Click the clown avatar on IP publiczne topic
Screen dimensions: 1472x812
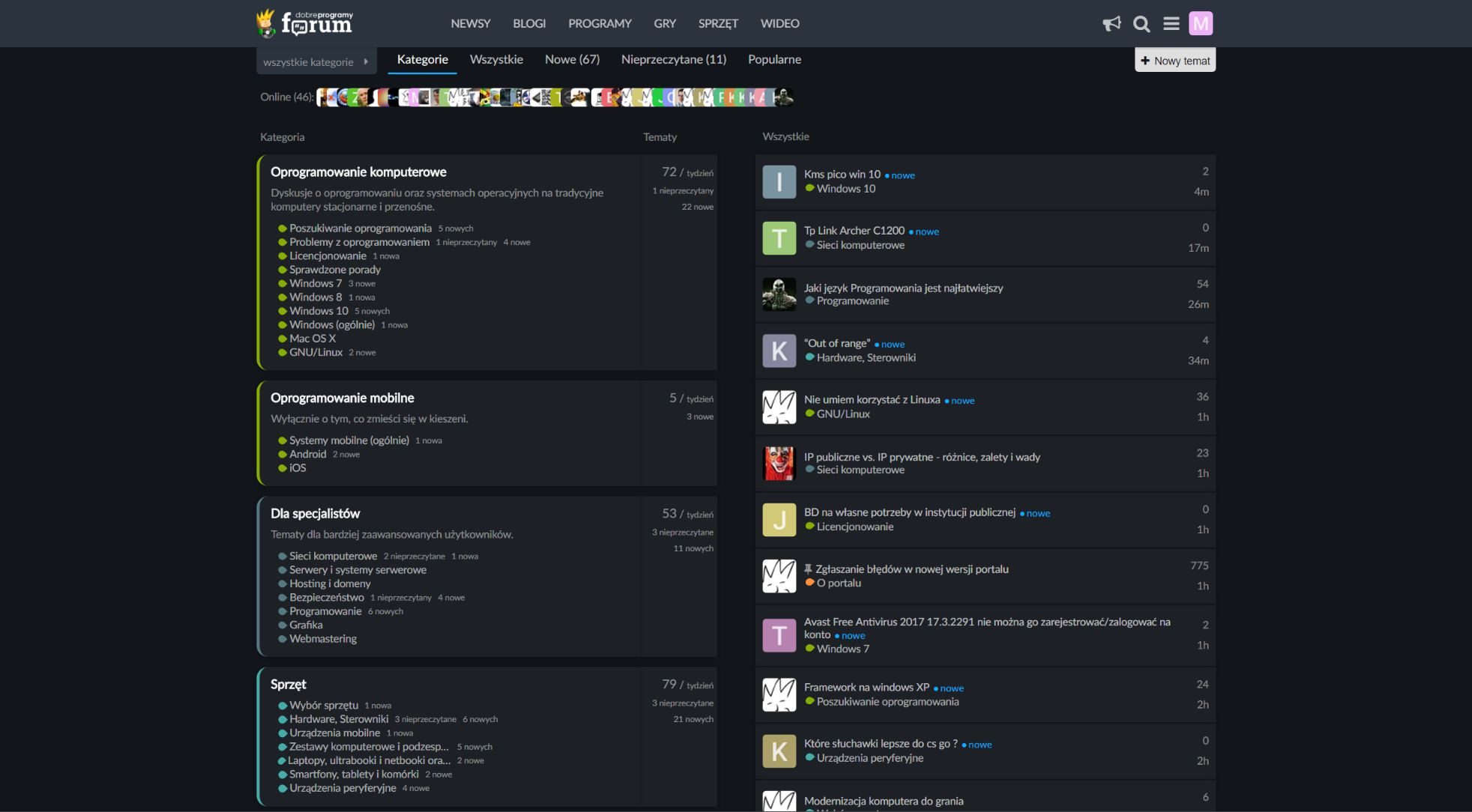779,464
